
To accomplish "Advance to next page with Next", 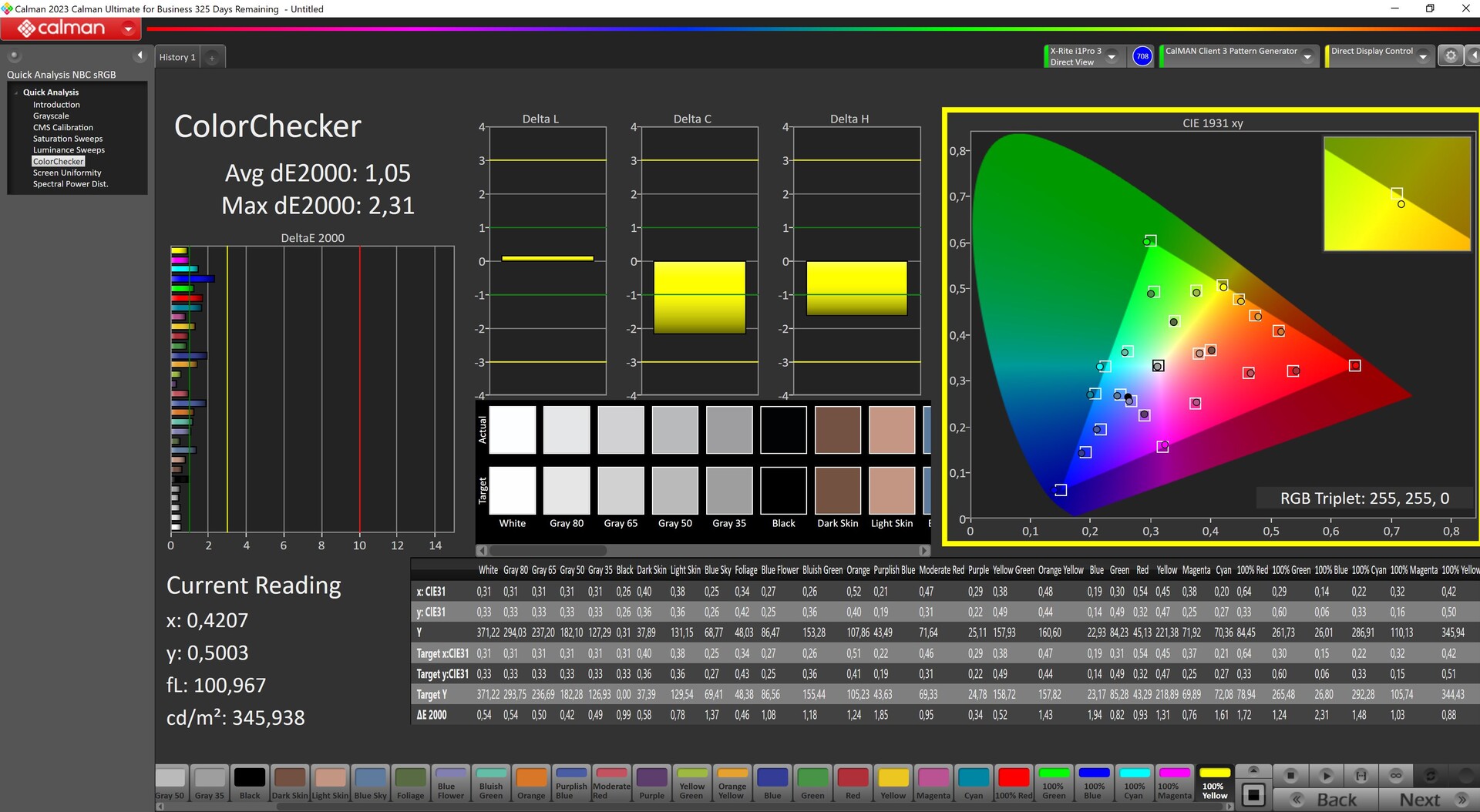I will click(x=1430, y=800).
